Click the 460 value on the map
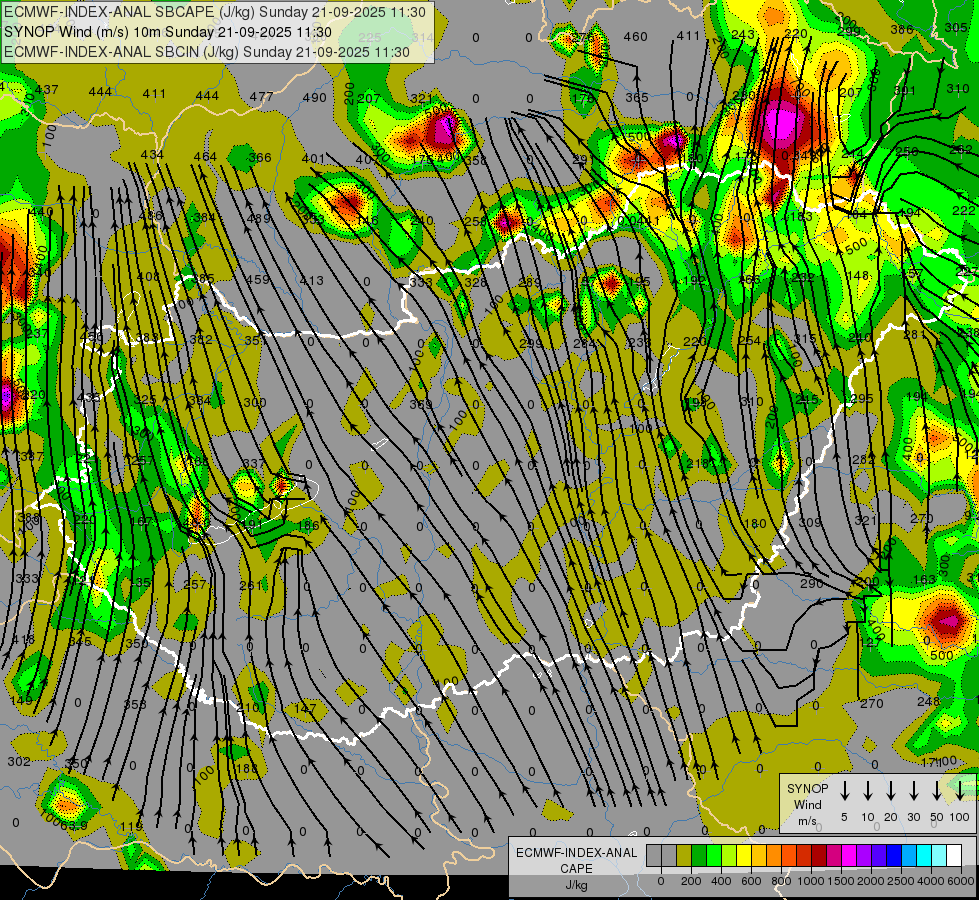 click(x=636, y=37)
